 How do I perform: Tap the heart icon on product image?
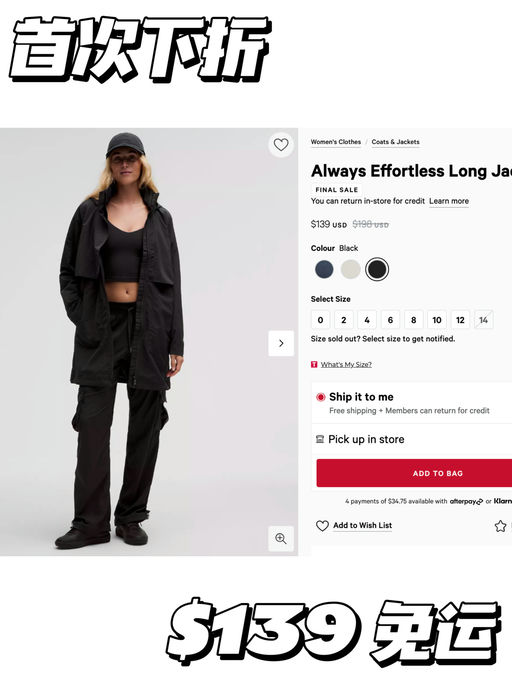[x=281, y=144]
